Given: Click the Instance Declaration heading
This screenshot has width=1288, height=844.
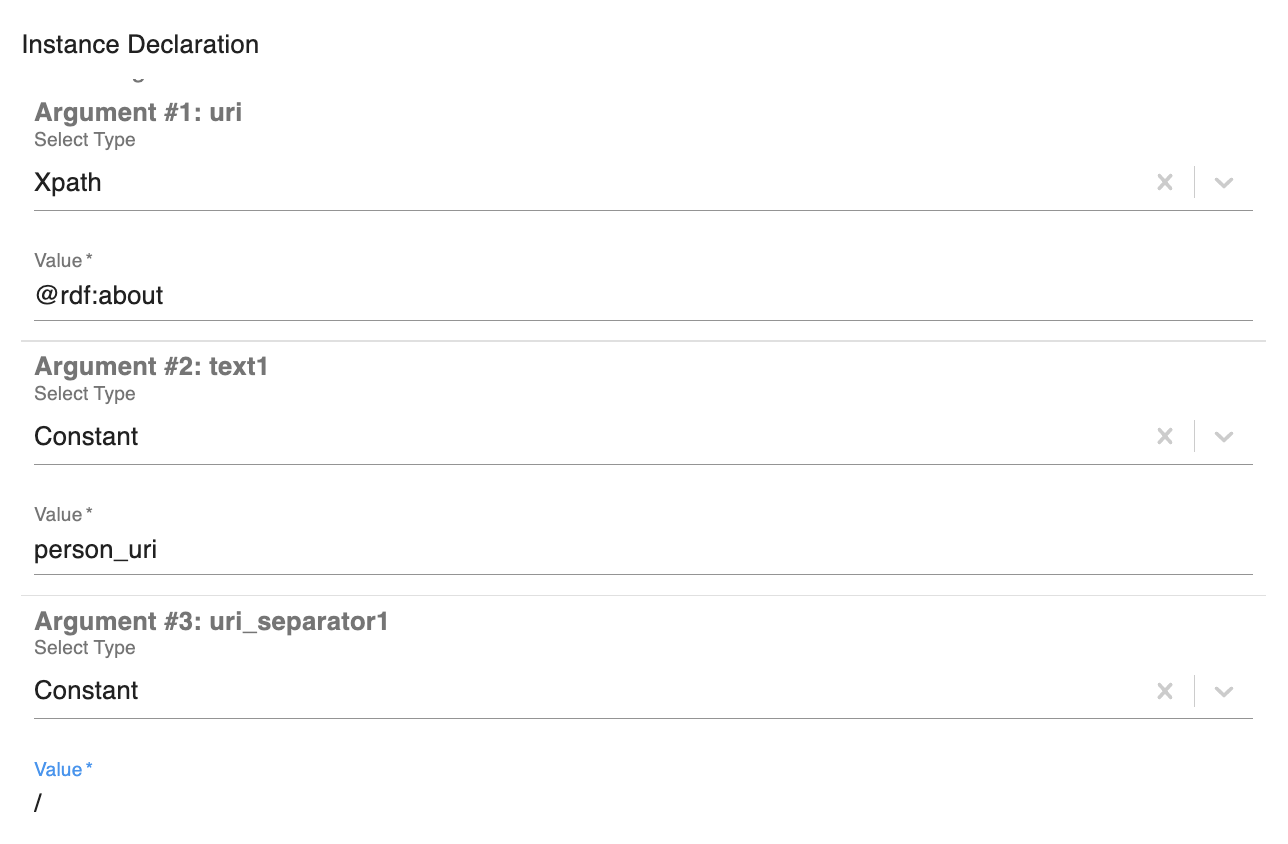Looking at the screenshot, I should 140,45.
